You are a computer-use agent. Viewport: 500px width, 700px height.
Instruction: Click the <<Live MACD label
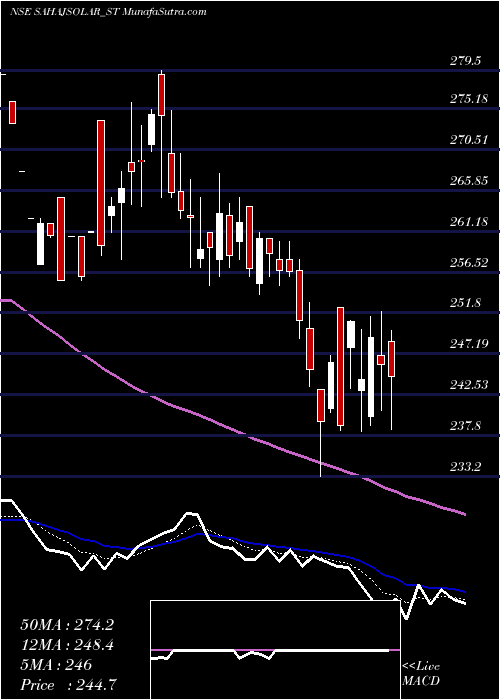[421, 674]
